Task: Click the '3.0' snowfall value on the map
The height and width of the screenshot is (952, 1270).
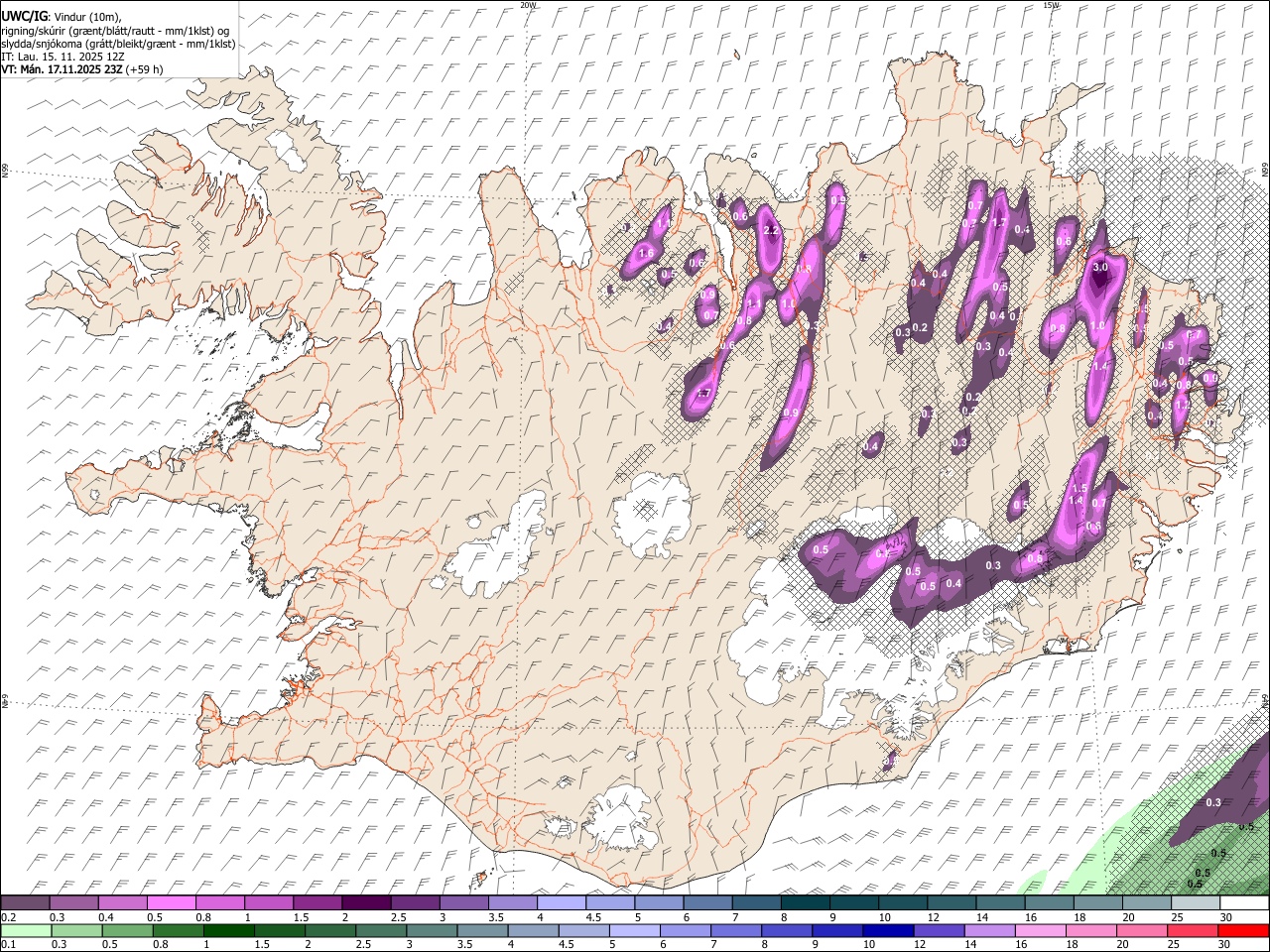Action: pyautogui.click(x=1099, y=267)
